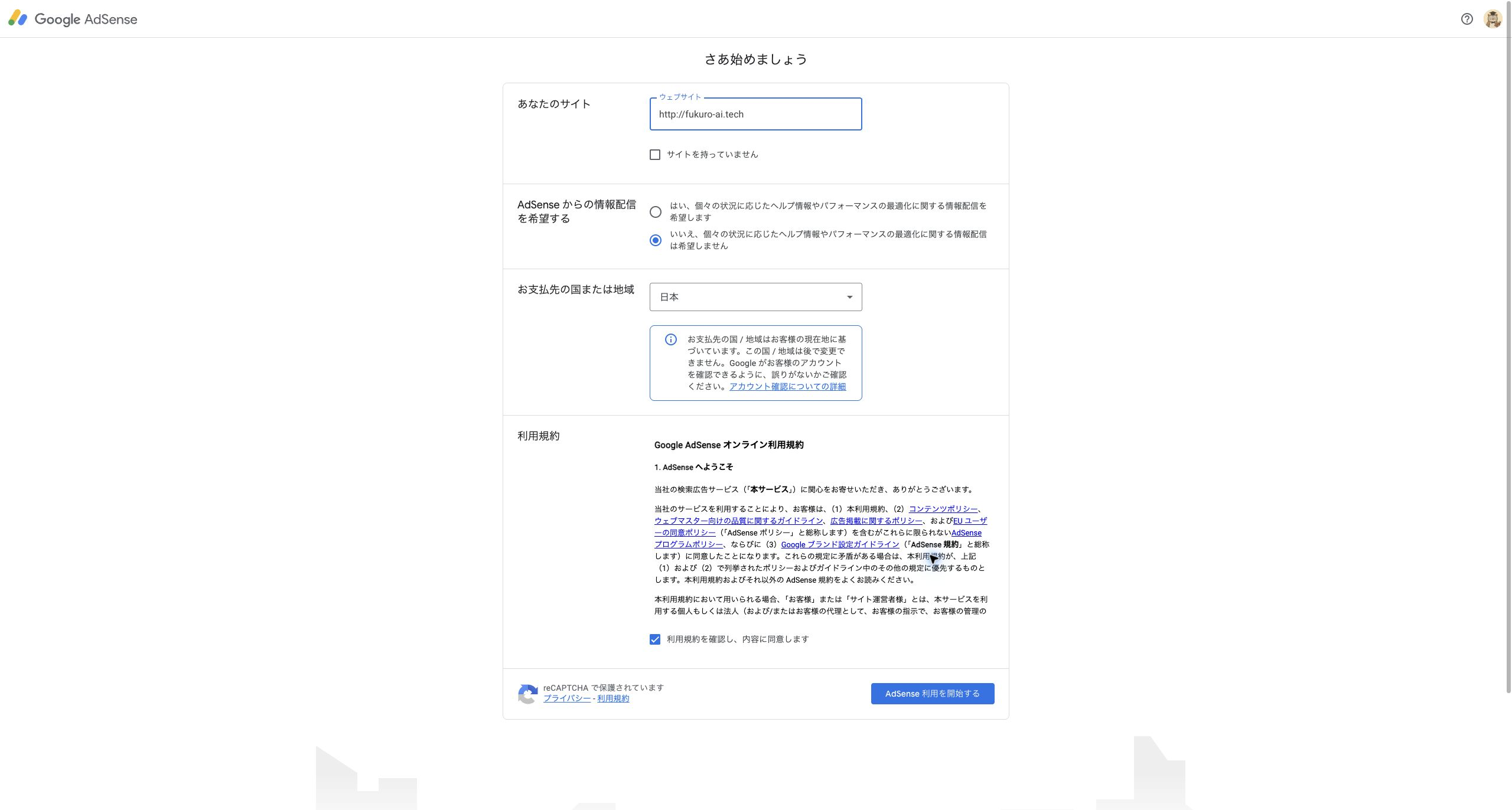
Task: Open the コンテンツポリシー link
Action: point(943,509)
